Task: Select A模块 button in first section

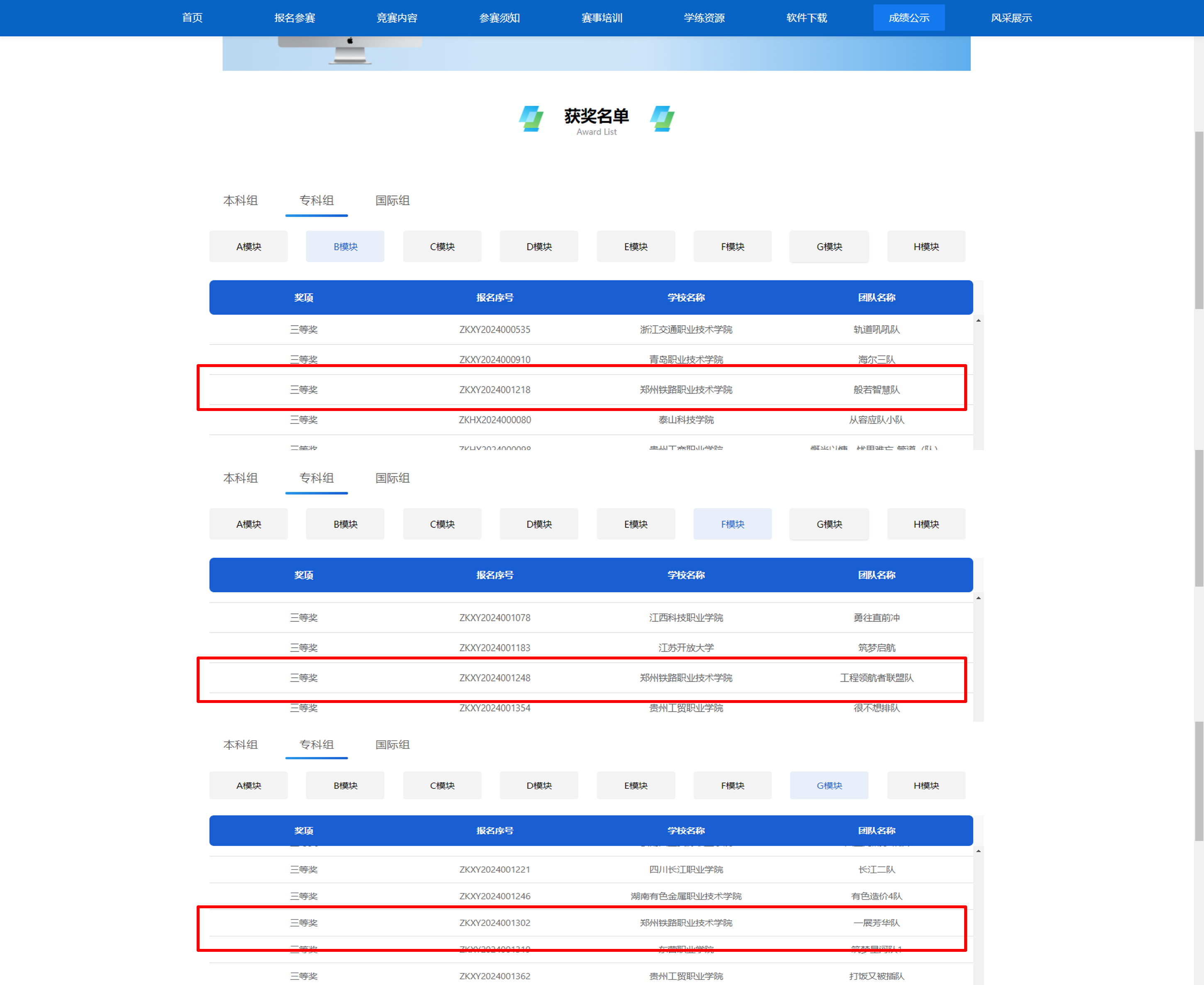Action: click(x=249, y=246)
